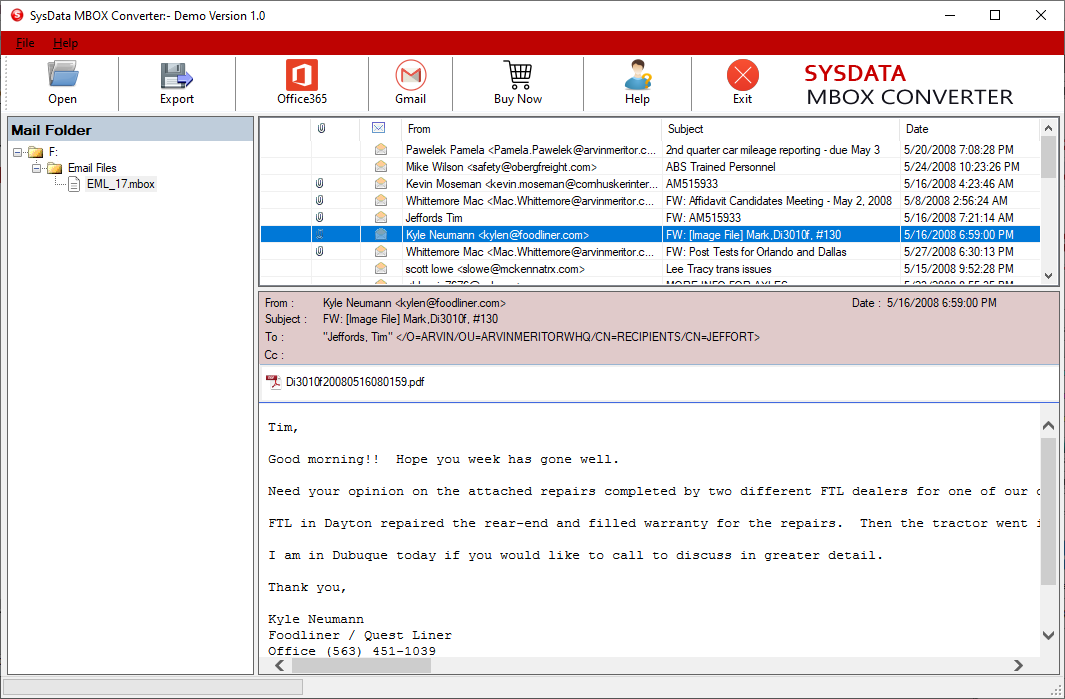
Task: Sort by attachment paperclip column header
Action: [321, 128]
